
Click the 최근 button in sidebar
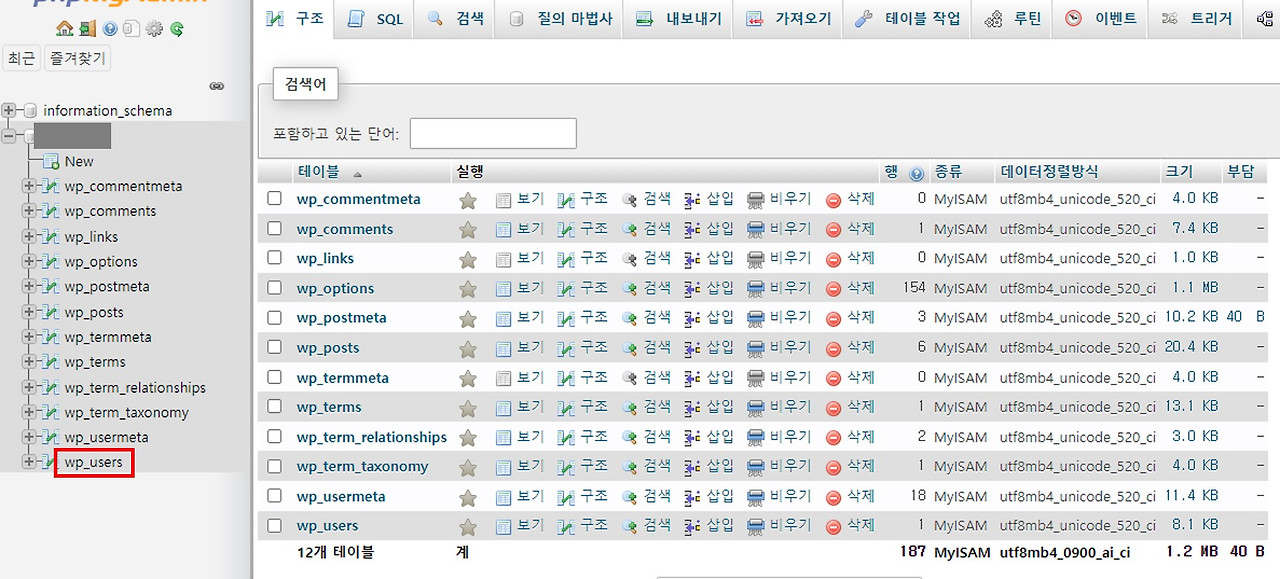click(x=21, y=59)
